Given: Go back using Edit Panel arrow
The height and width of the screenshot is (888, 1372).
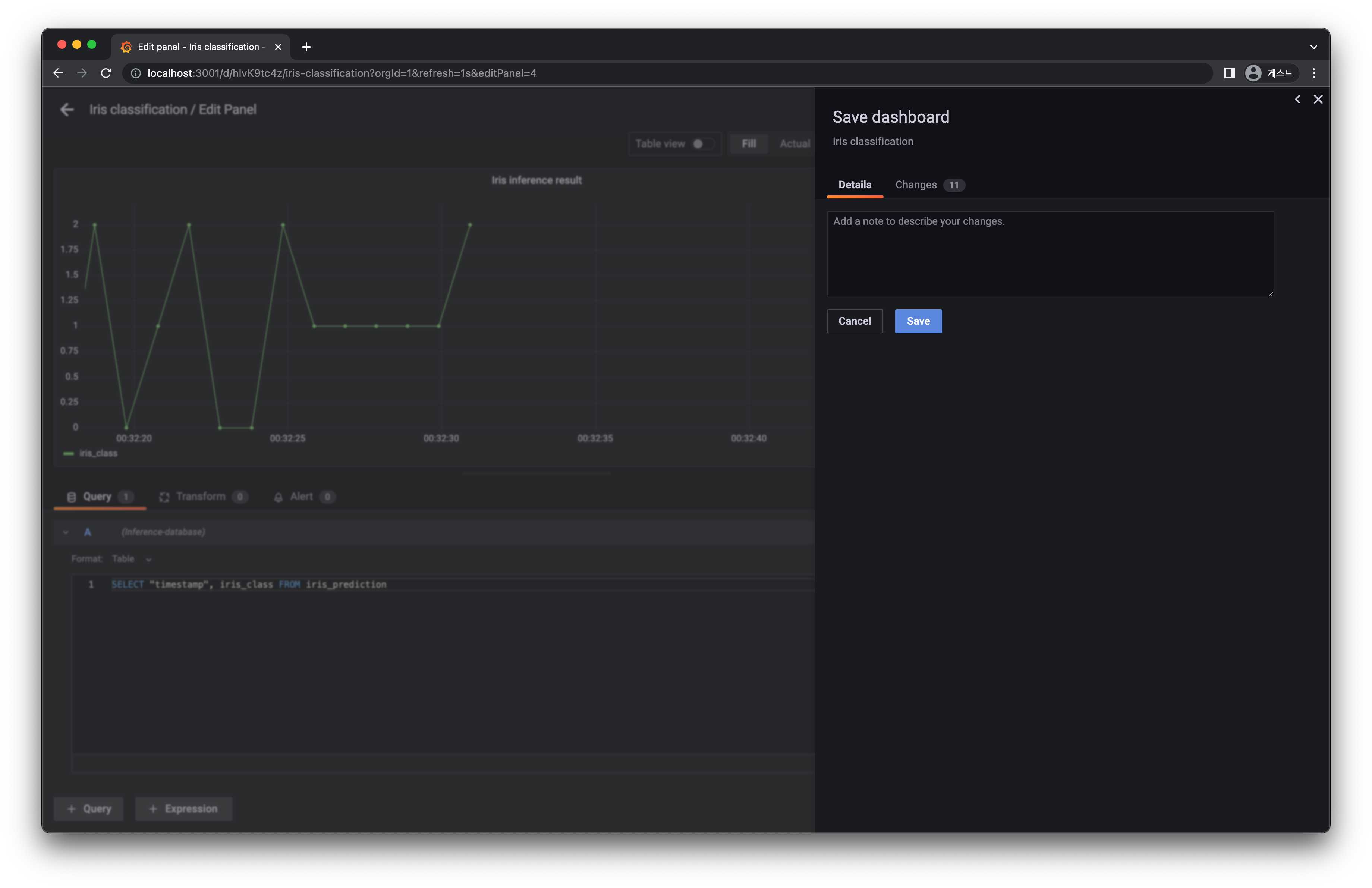Looking at the screenshot, I should pos(67,110).
